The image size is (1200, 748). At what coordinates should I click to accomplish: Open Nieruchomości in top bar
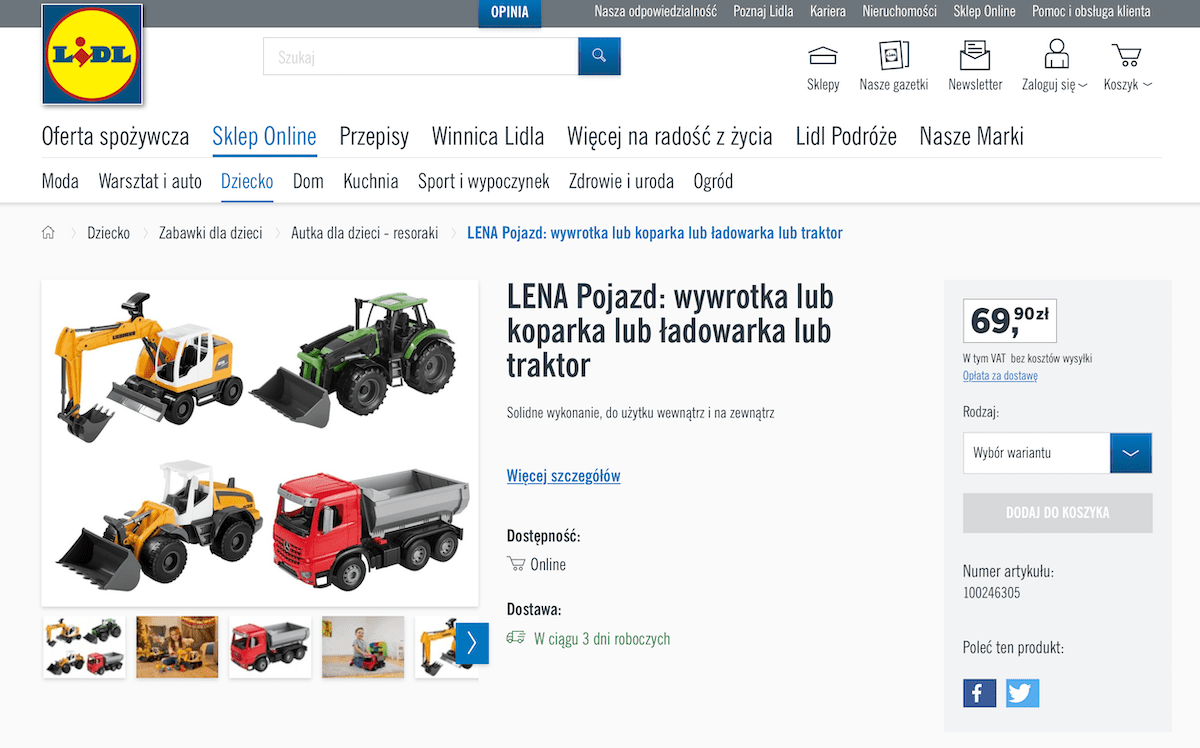click(899, 12)
